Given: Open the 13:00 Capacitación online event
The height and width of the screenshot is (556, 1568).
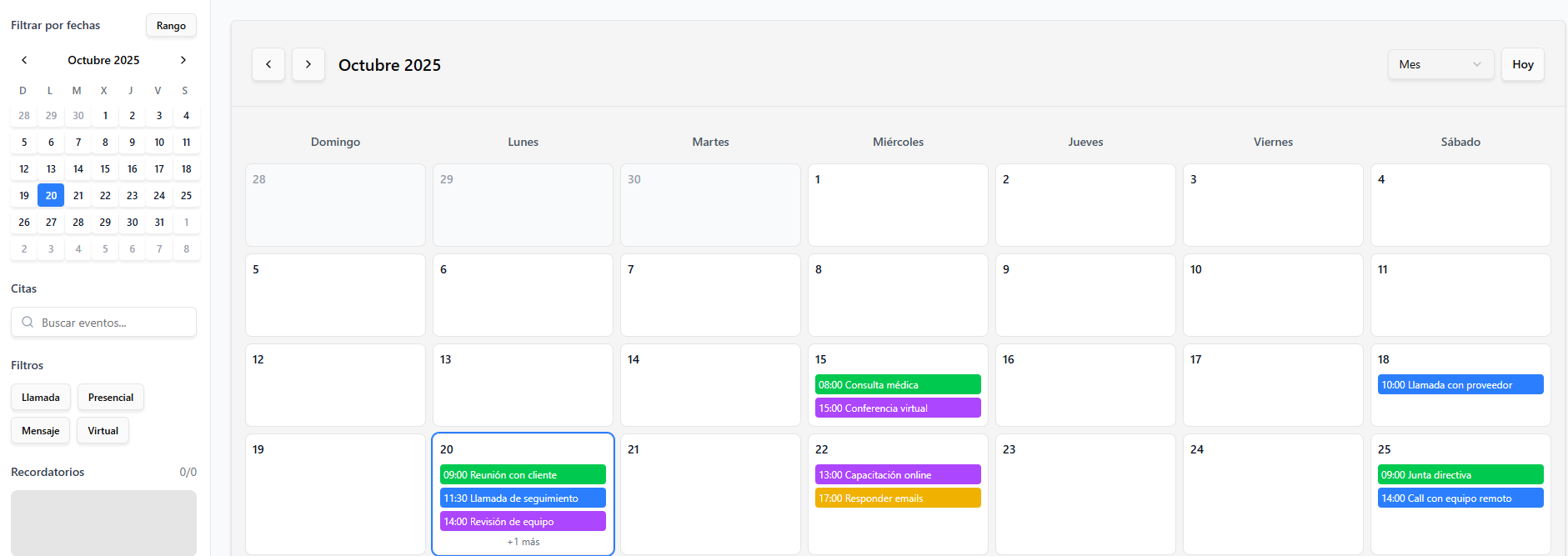Looking at the screenshot, I should coord(898,475).
